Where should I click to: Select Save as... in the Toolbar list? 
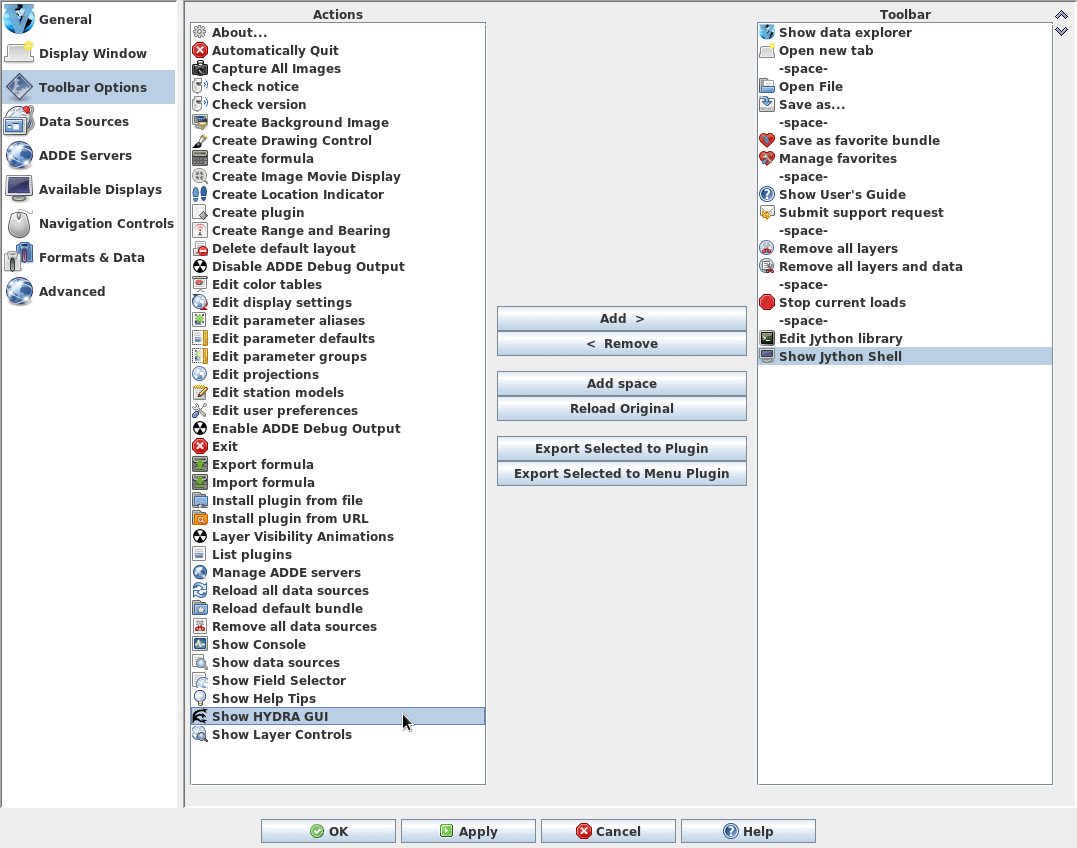coord(905,104)
